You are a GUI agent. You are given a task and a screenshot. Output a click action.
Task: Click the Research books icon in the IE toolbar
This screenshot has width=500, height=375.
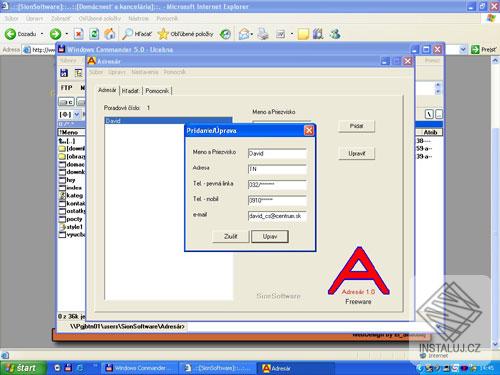tap(318, 34)
